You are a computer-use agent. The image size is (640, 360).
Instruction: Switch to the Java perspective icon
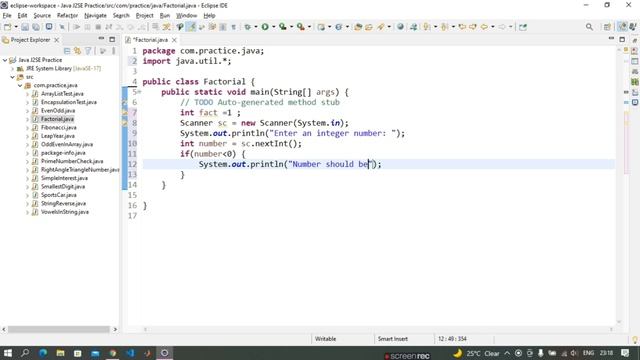622,27
